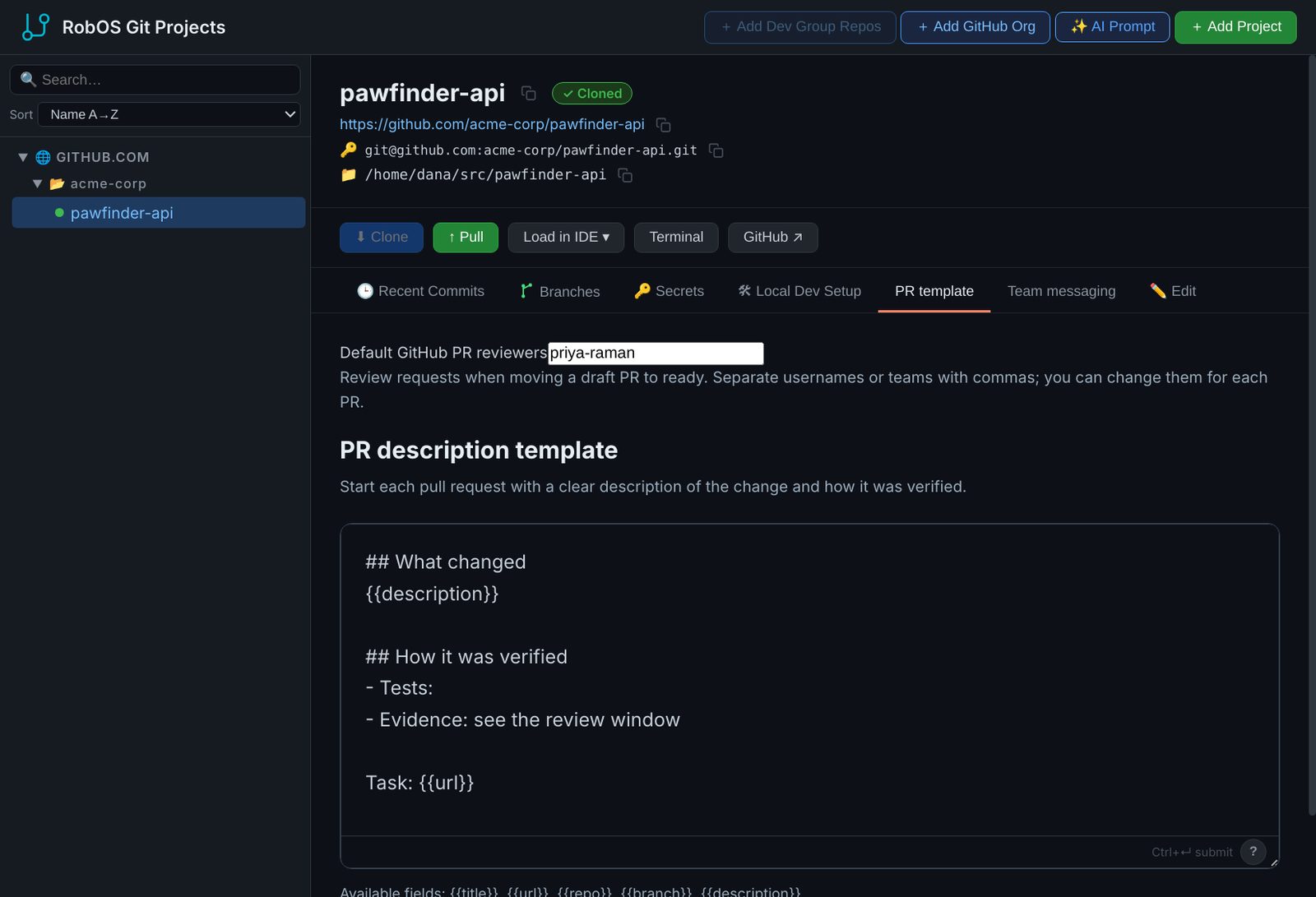Viewport: 1316px width, 897px height.
Task: Open the AI Prompt button
Action: (1112, 27)
